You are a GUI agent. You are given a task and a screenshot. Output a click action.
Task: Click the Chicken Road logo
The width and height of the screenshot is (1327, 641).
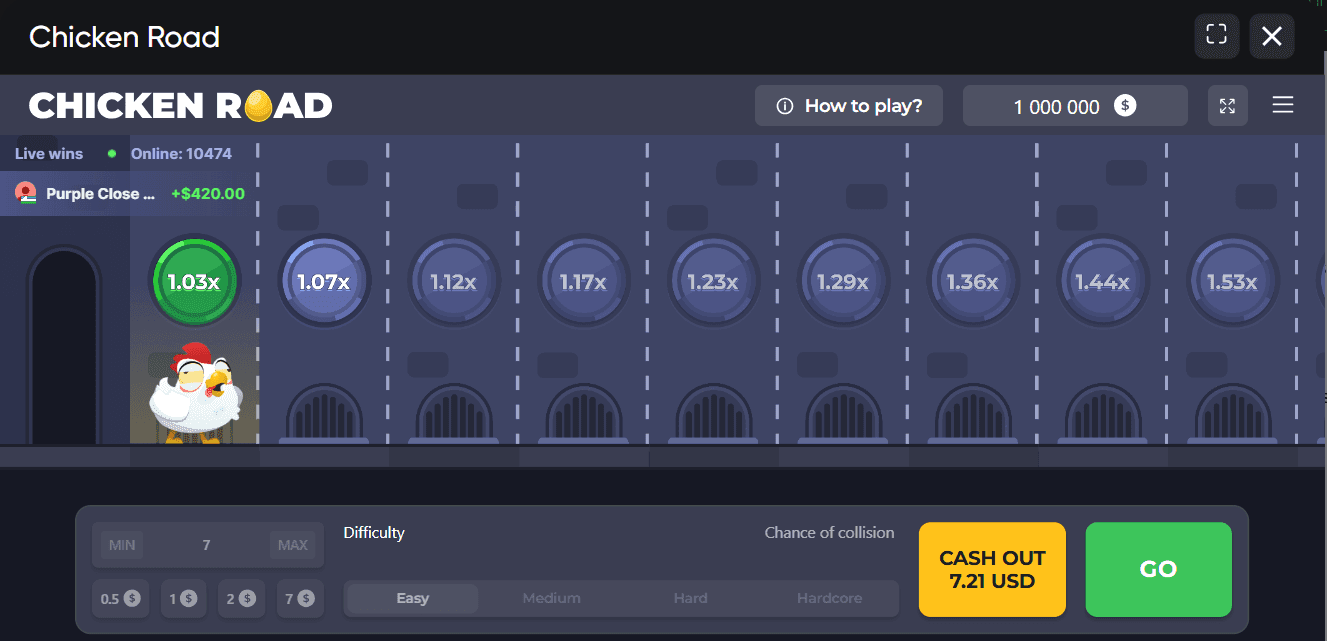(181, 105)
